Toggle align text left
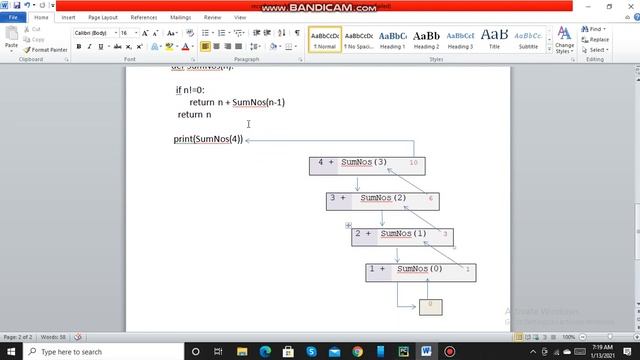This screenshot has height=360, width=640. click(x=205, y=47)
